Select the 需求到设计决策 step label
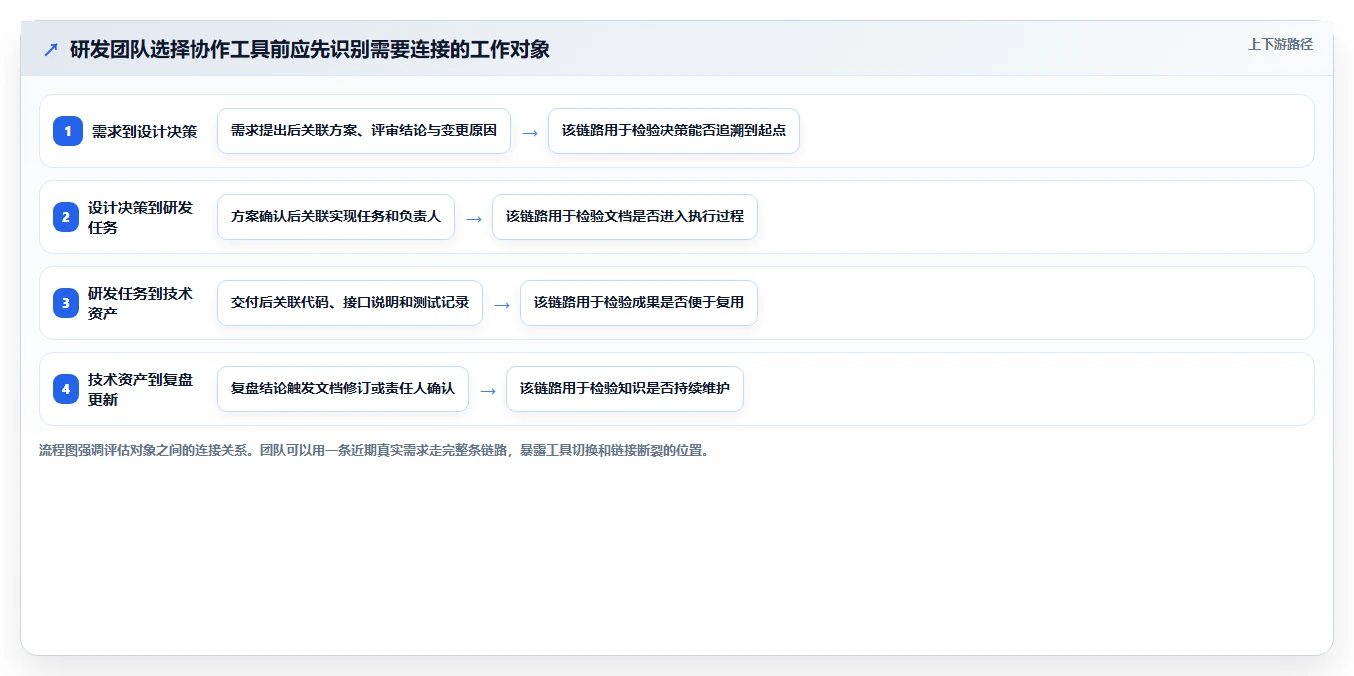The width and height of the screenshot is (1354, 676). [x=144, y=131]
